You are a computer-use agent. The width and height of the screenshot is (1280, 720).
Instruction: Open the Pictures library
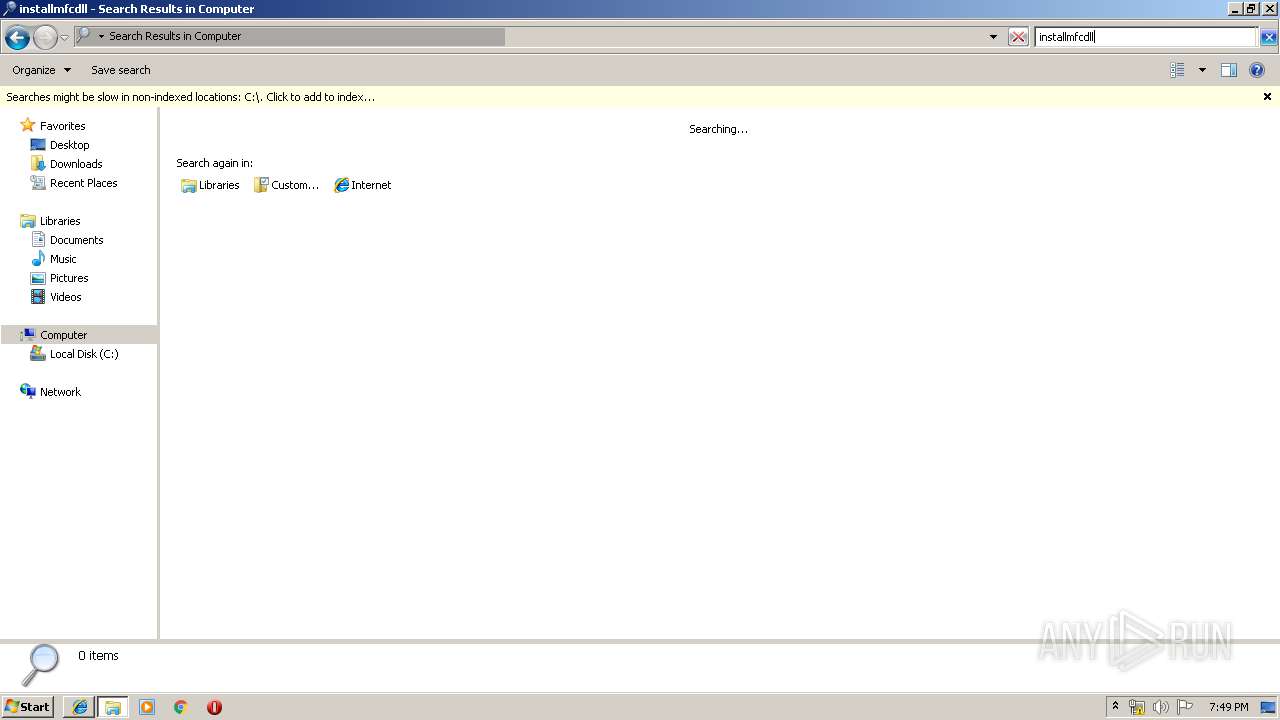(69, 278)
